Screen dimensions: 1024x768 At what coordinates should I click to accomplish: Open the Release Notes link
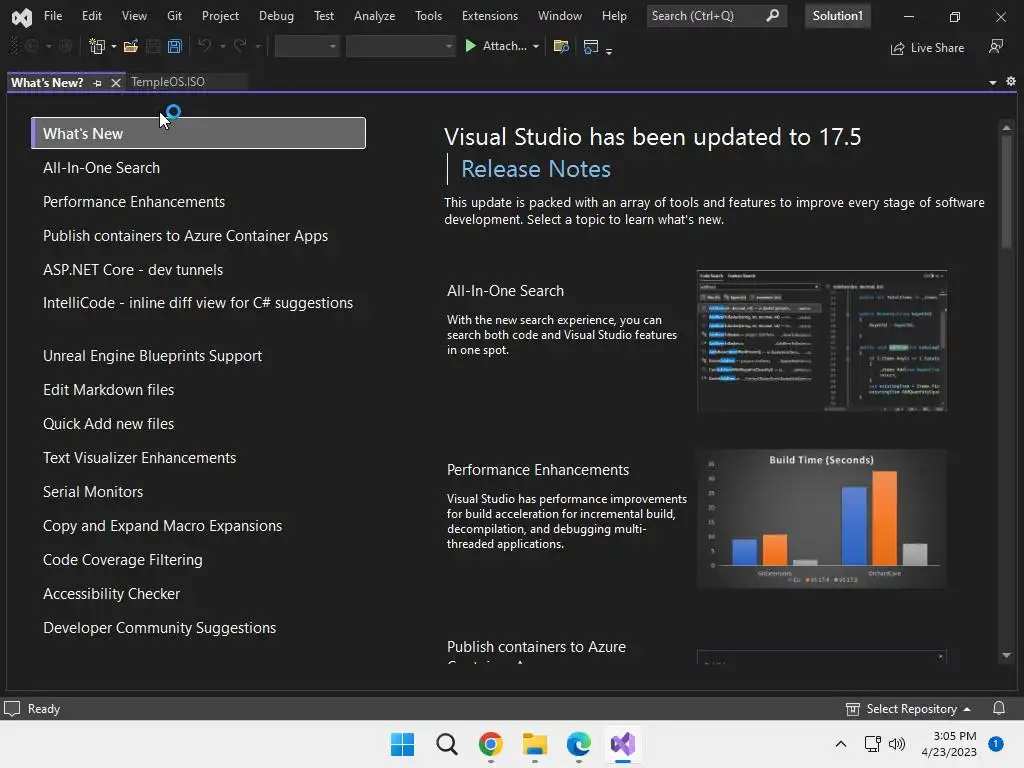click(536, 169)
